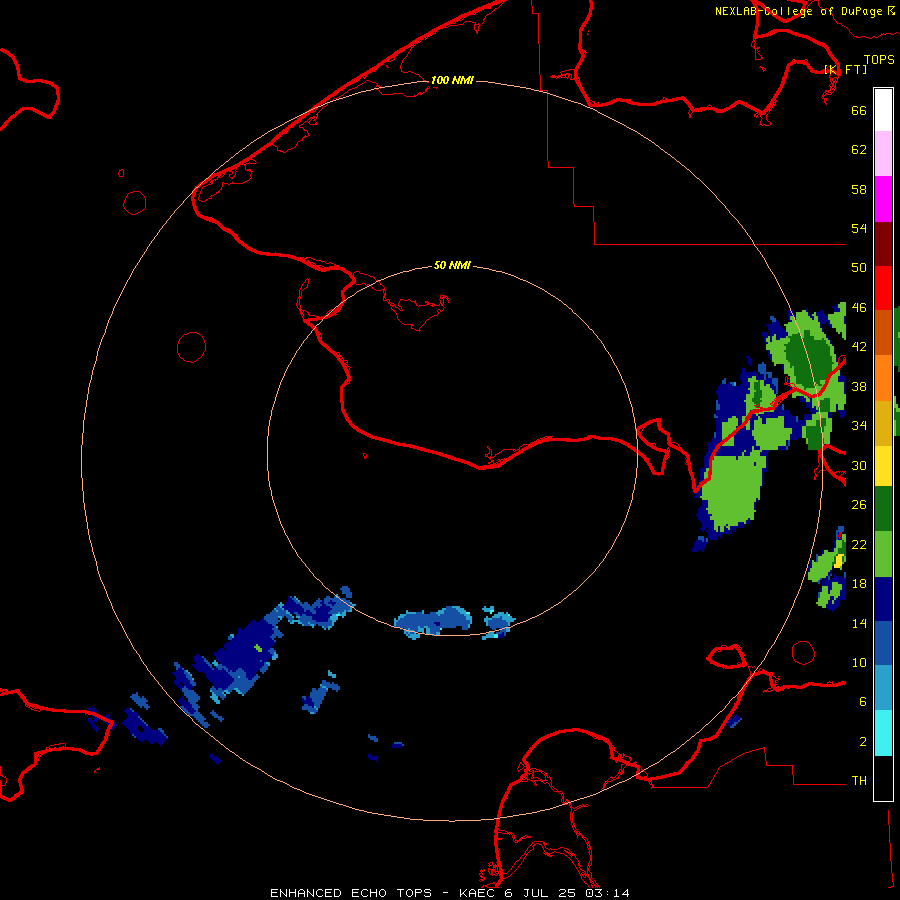Click the "KAEC" radar site identifier
The height and width of the screenshot is (900, 900).
(477, 893)
